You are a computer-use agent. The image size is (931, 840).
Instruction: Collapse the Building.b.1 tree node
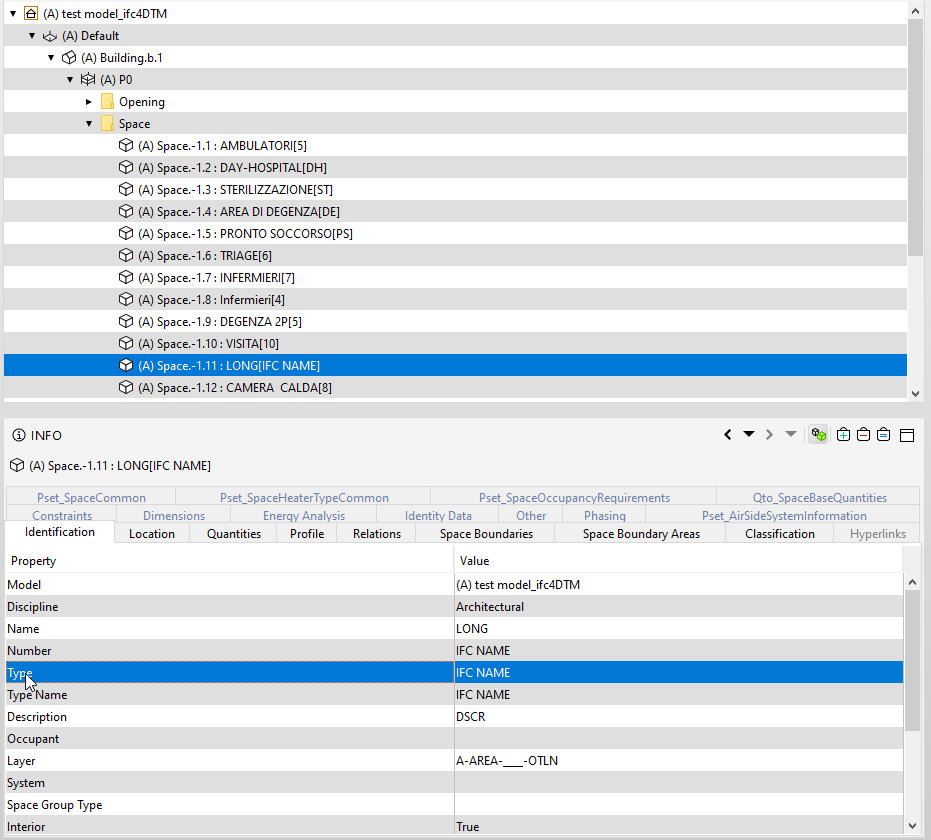click(x=51, y=58)
